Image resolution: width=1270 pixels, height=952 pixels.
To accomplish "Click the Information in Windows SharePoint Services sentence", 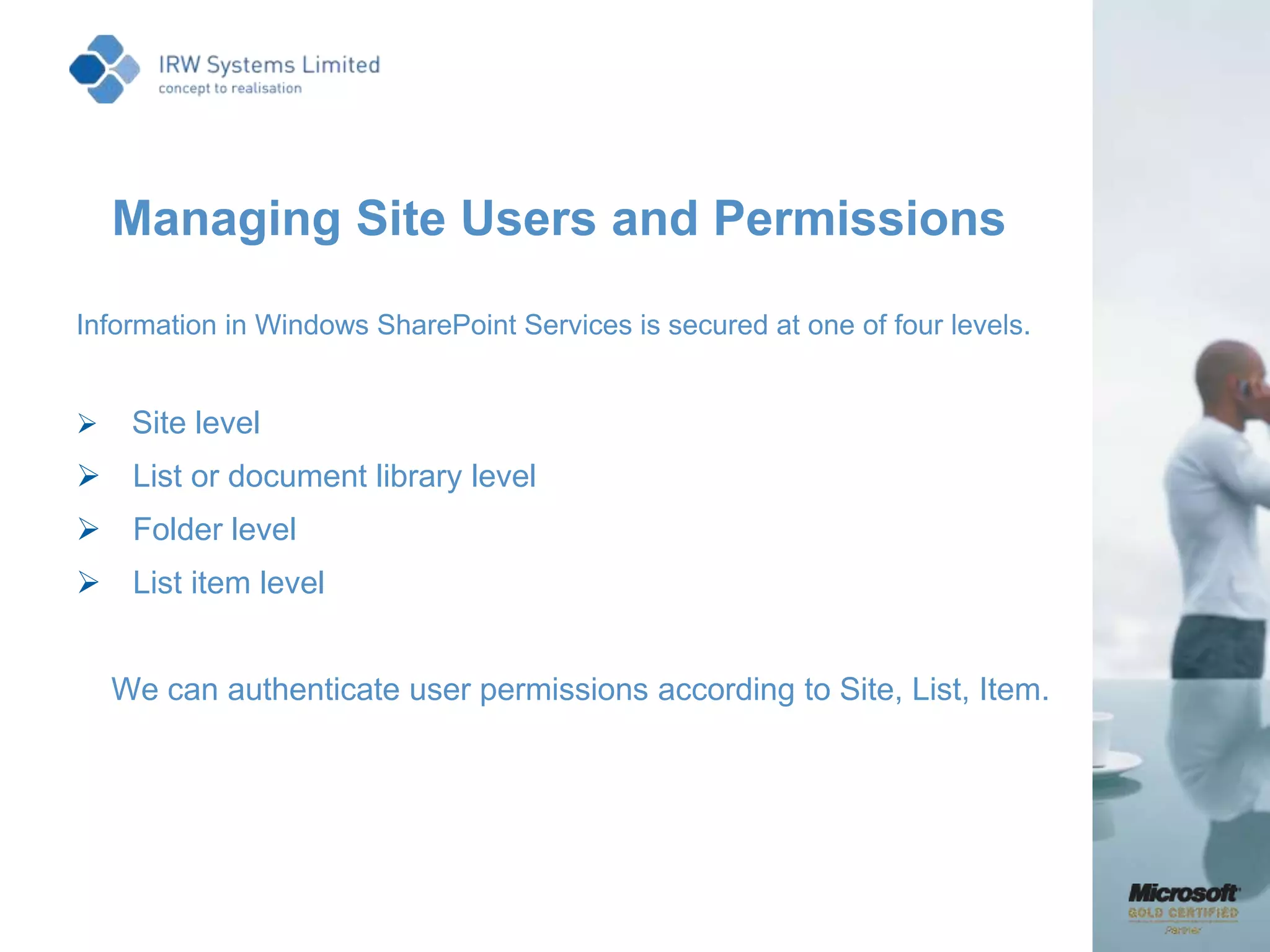I will point(553,325).
